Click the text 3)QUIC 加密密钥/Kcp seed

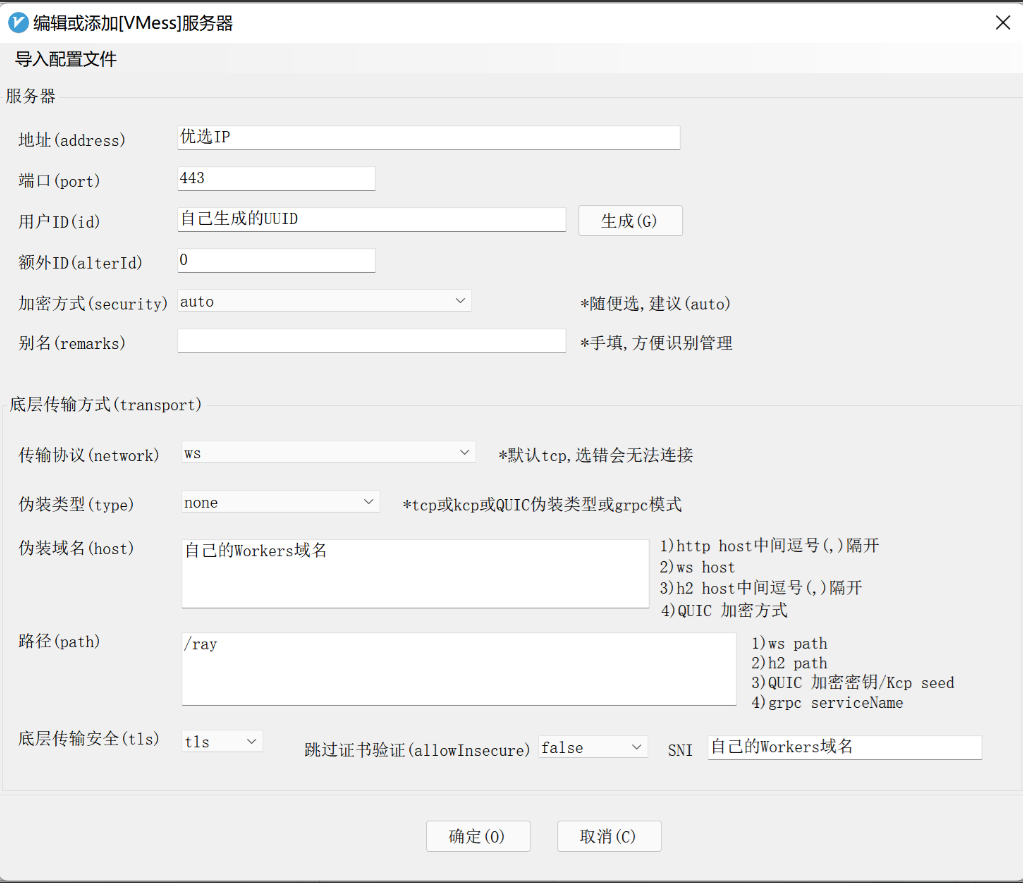pos(853,683)
